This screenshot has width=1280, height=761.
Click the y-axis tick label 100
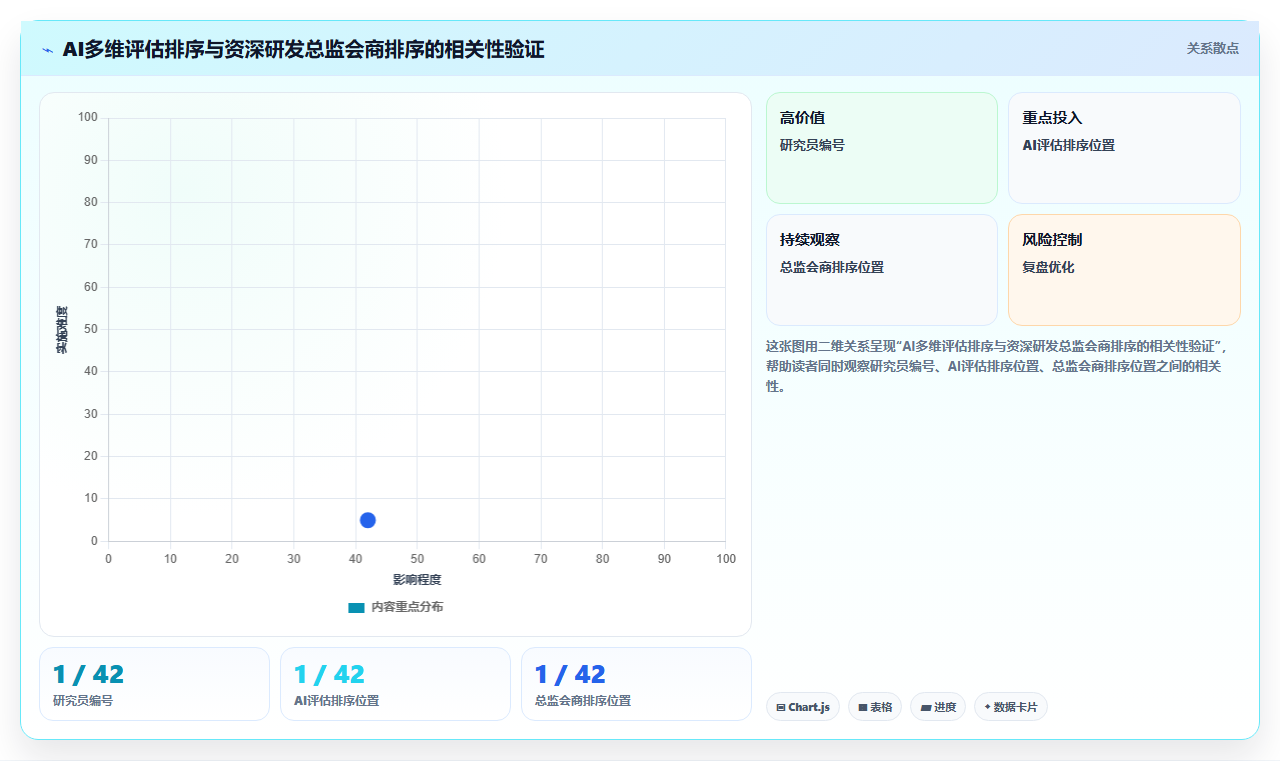click(x=88, y=118)
